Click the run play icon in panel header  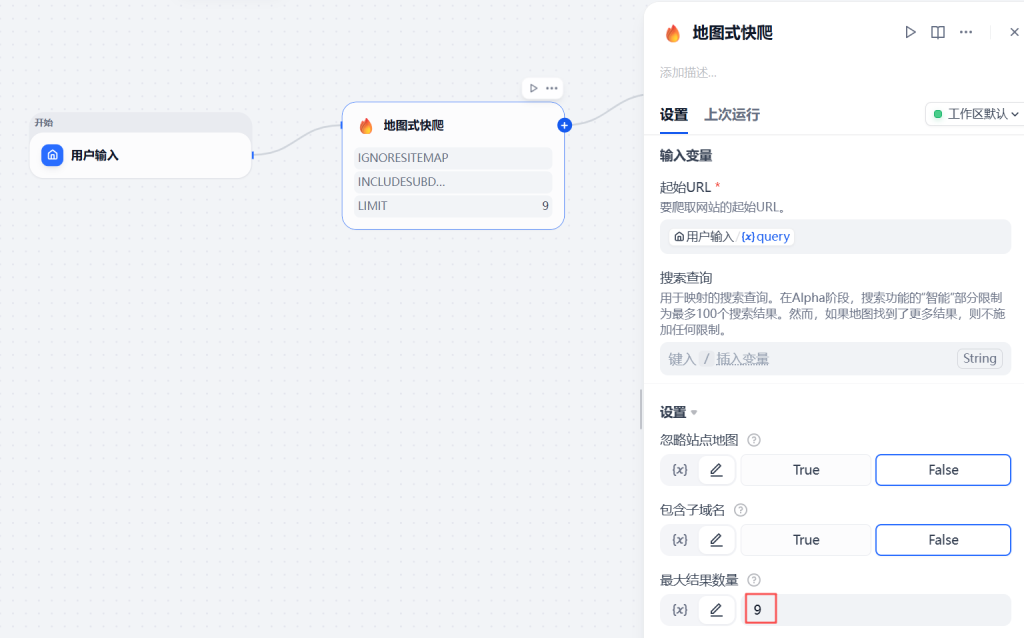(x=910, y=32)
